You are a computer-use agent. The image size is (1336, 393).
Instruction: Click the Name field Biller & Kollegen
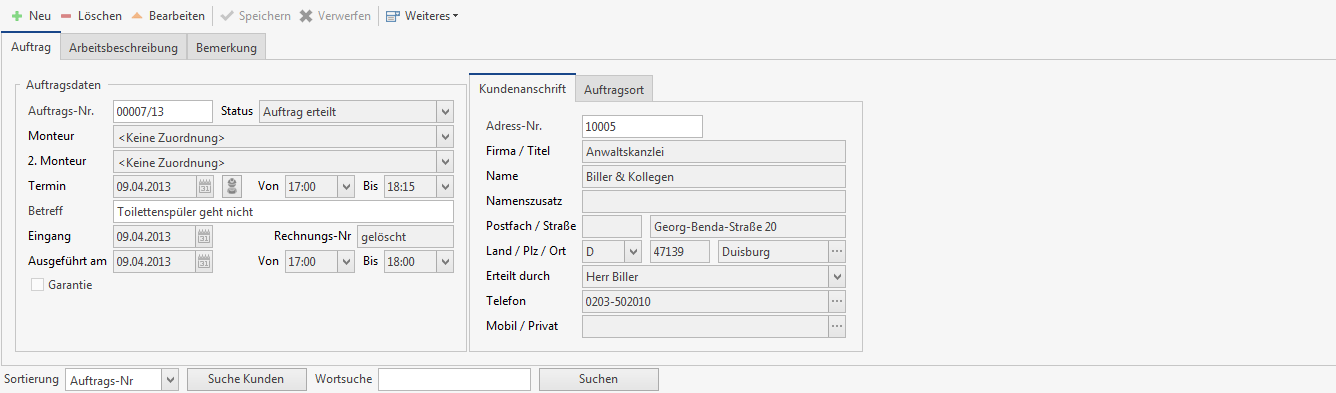pos(714,176)
